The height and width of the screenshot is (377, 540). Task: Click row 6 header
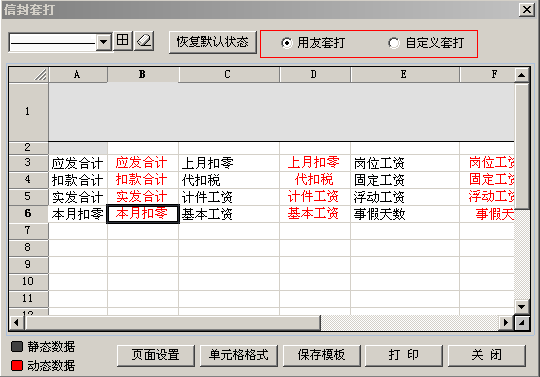click(x=29, y=214)
